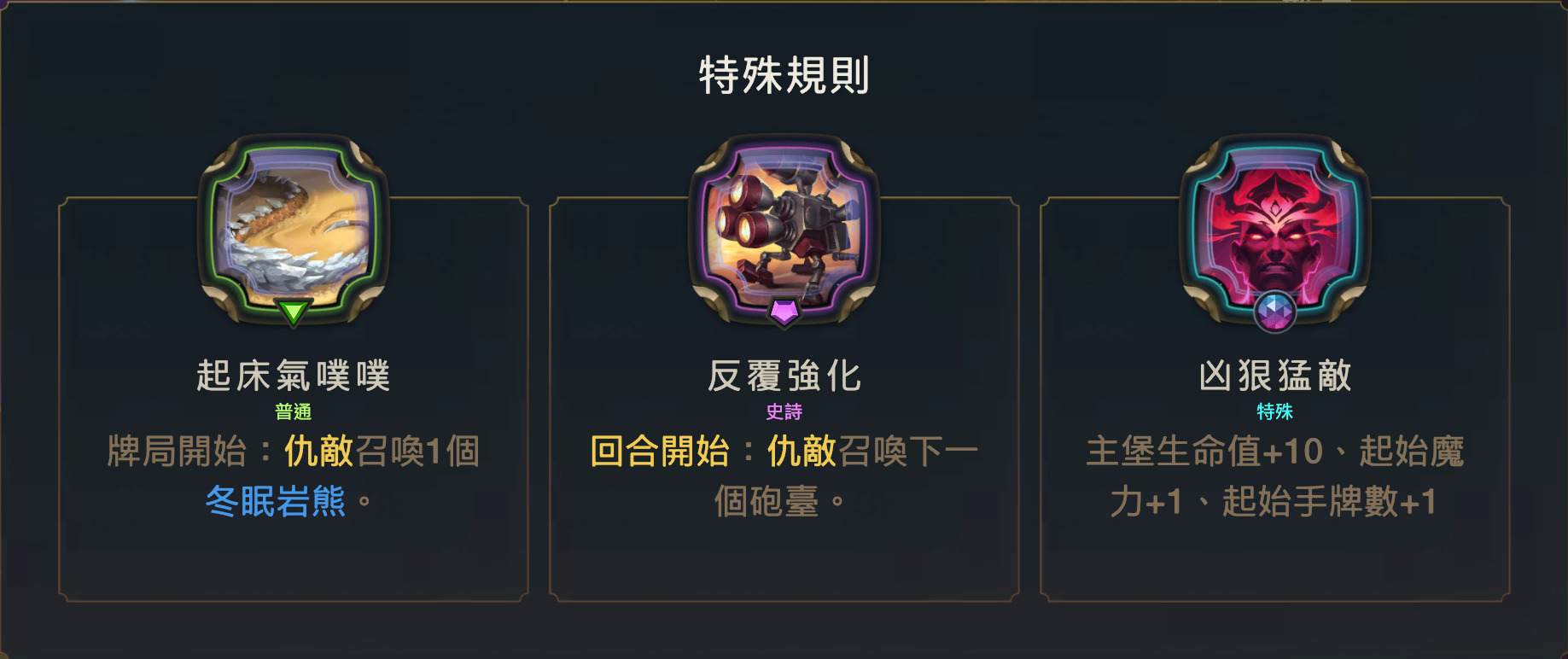The width and height of the screenshot is (1568, 659).
Task: Click the green triangle common rarity gem
Action: tap(294, 312)
